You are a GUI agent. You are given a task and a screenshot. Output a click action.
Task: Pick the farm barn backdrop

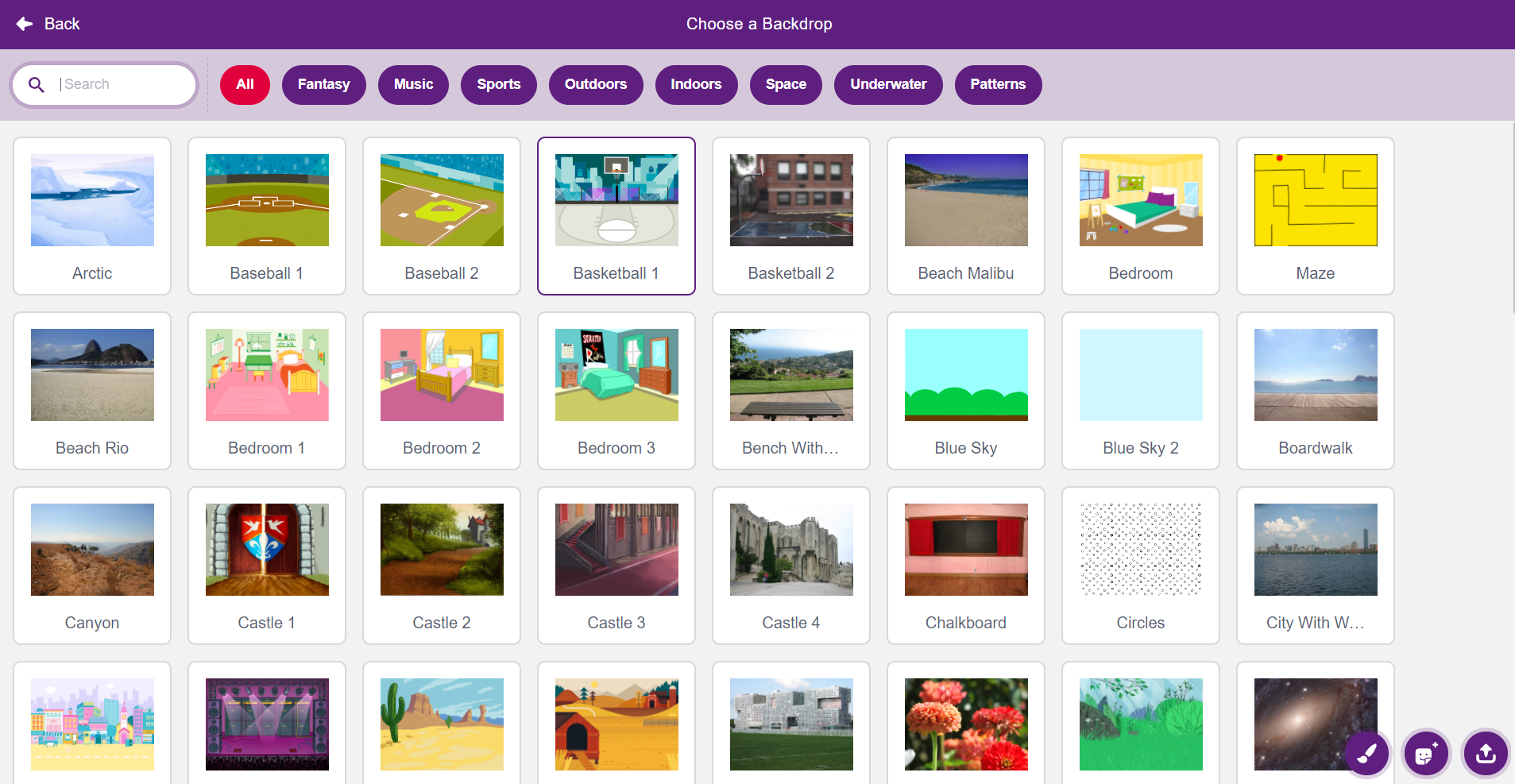[x=616, y=724]
